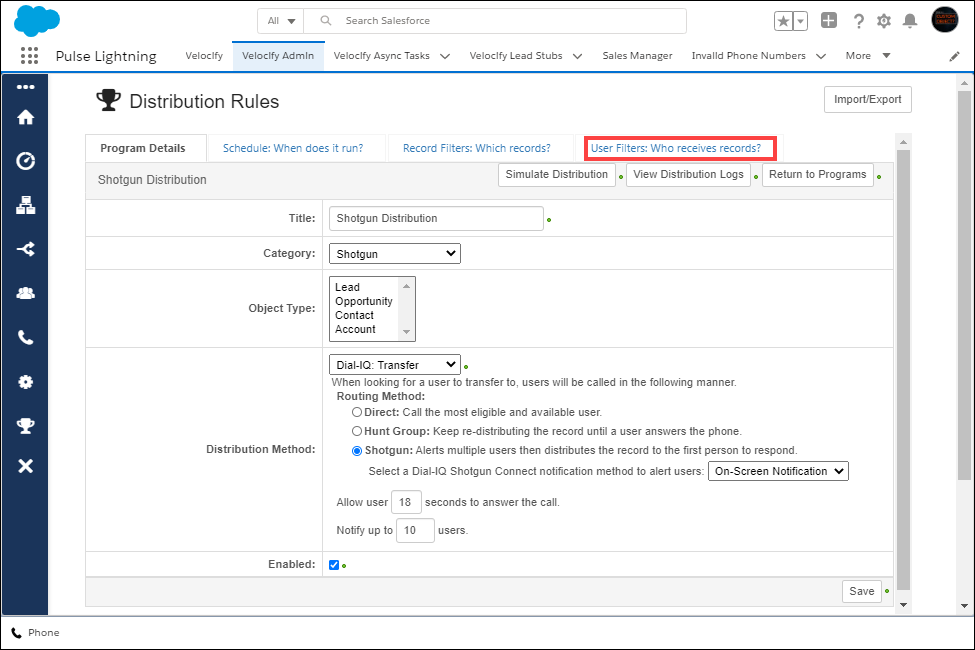975x650 pixels.
Task: Click the Distribution Rules trophy icon
Action: pos(108,100)
